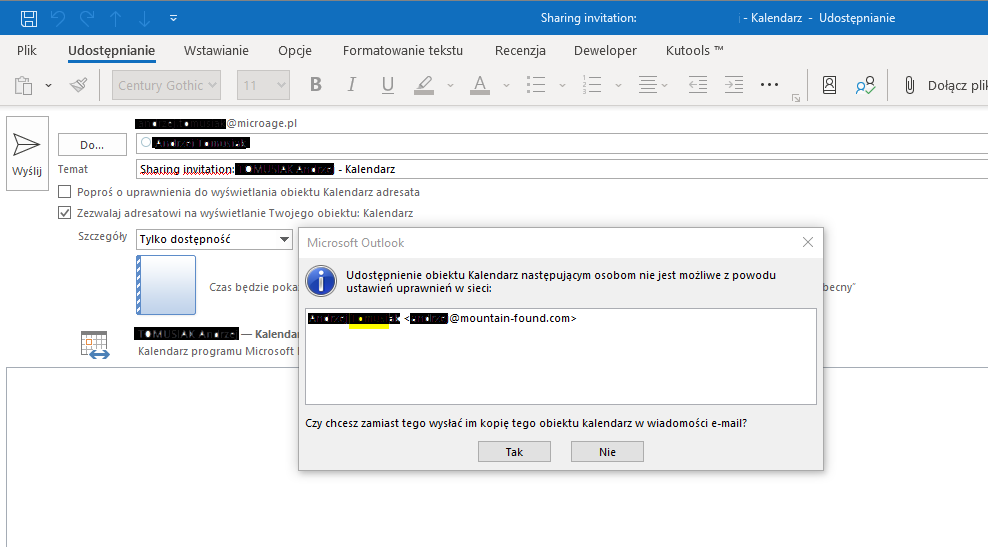Click the Undo arrow icon

pos(58,18)
